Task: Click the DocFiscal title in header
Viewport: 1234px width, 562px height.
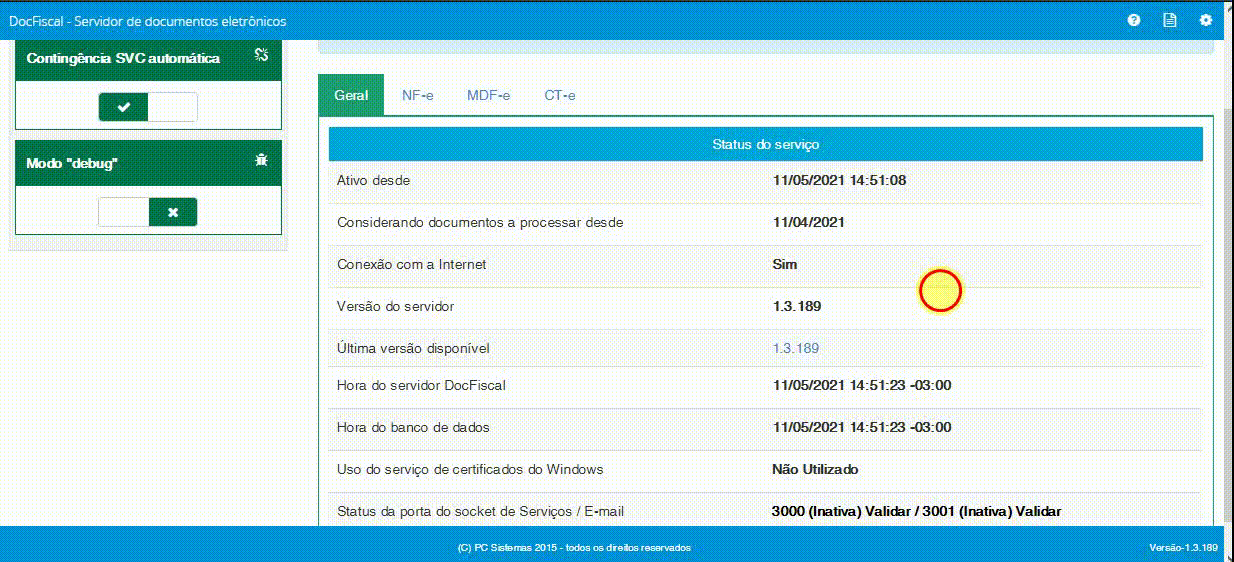Action: pos(147,21)
